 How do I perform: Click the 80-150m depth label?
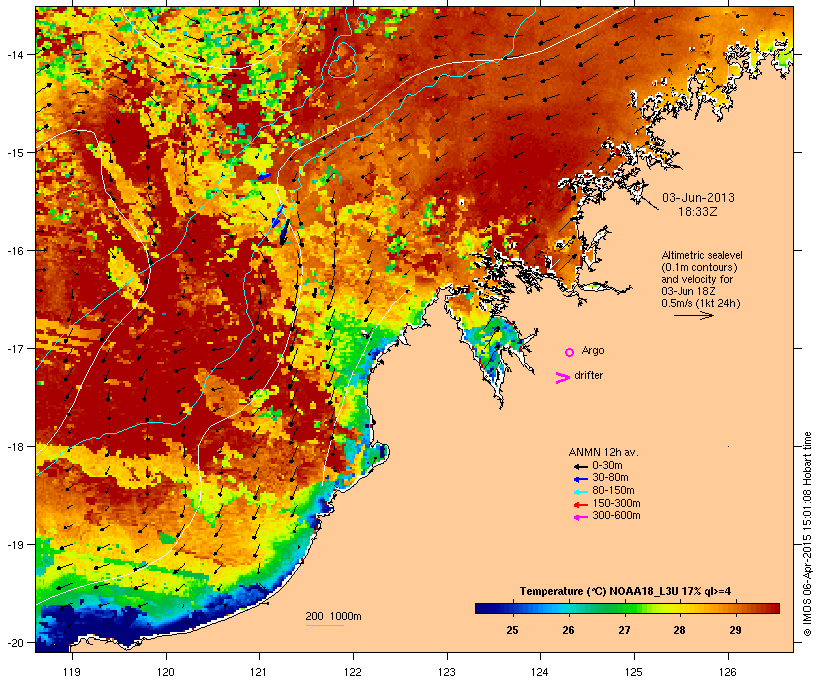pyautogui.click(x=613, y=491)
